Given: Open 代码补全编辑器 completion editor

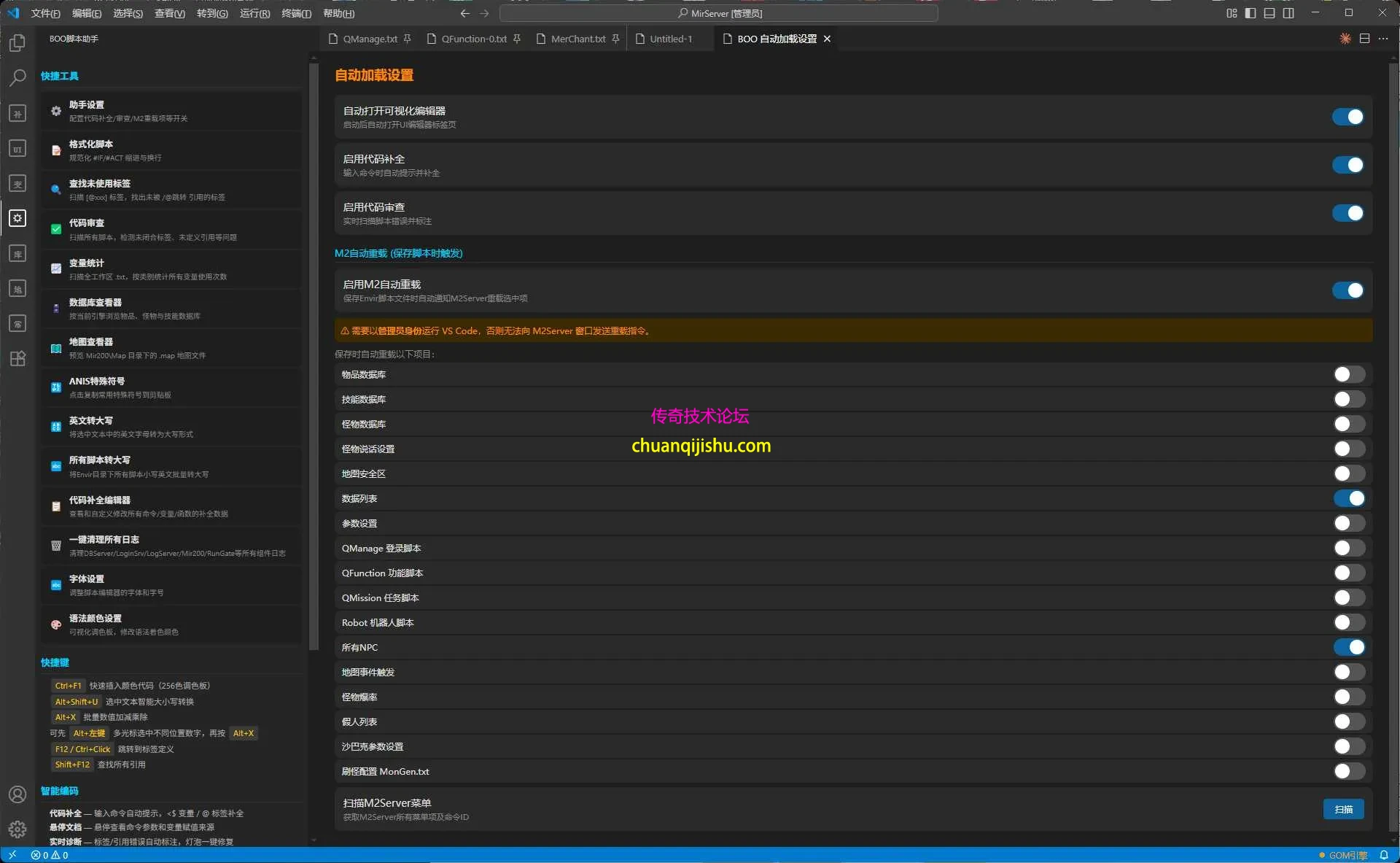Looking at the screenshot, I should click(x=171, y=506).
